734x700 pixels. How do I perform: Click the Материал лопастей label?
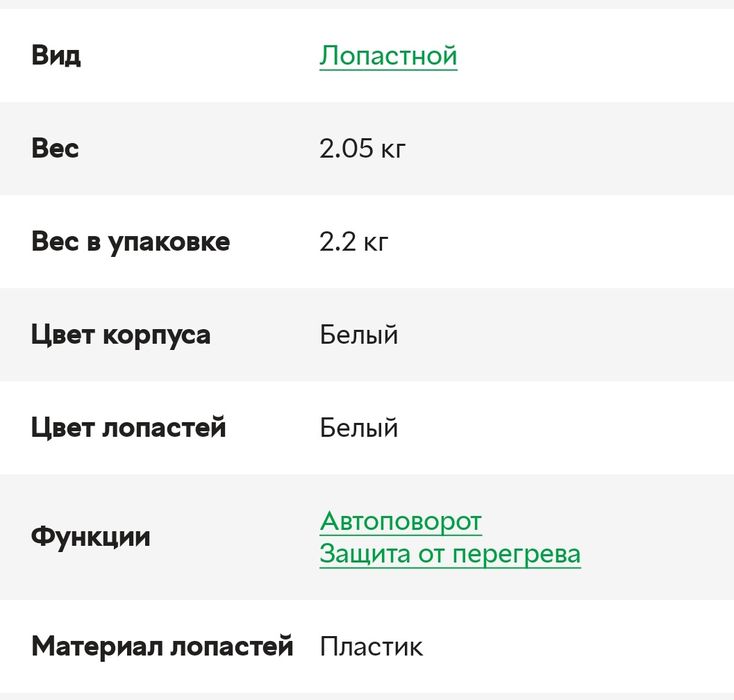[x=162, y=646]
